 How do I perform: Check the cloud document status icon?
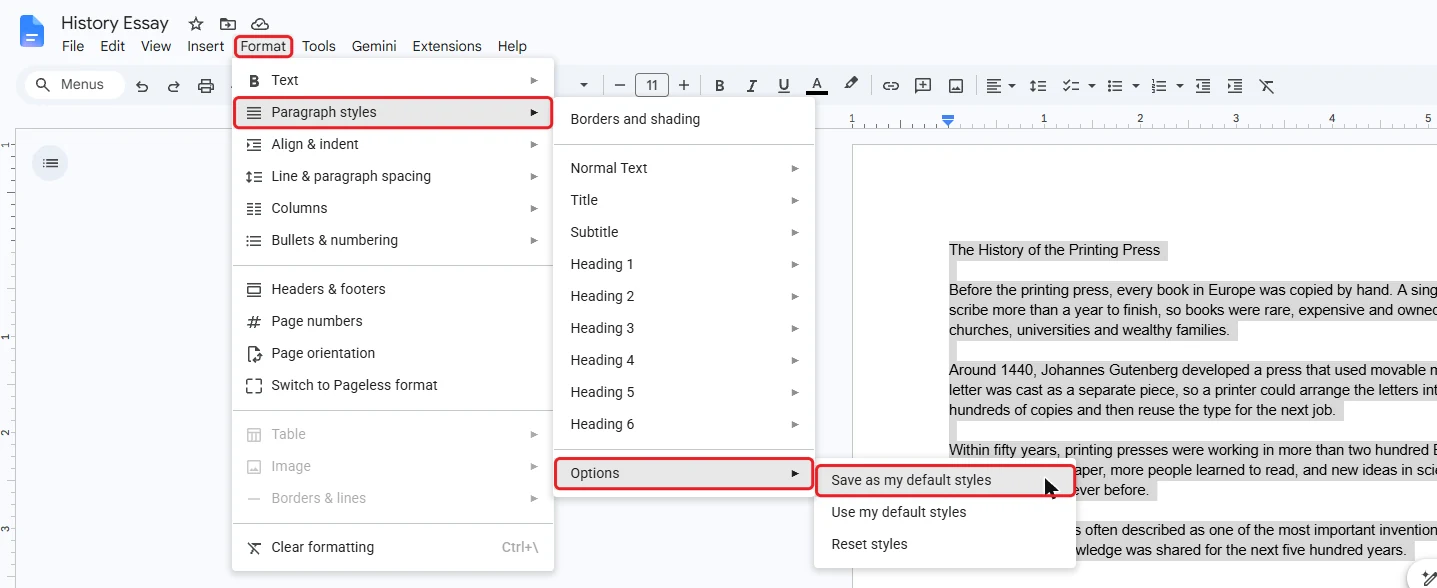point(260,23)
